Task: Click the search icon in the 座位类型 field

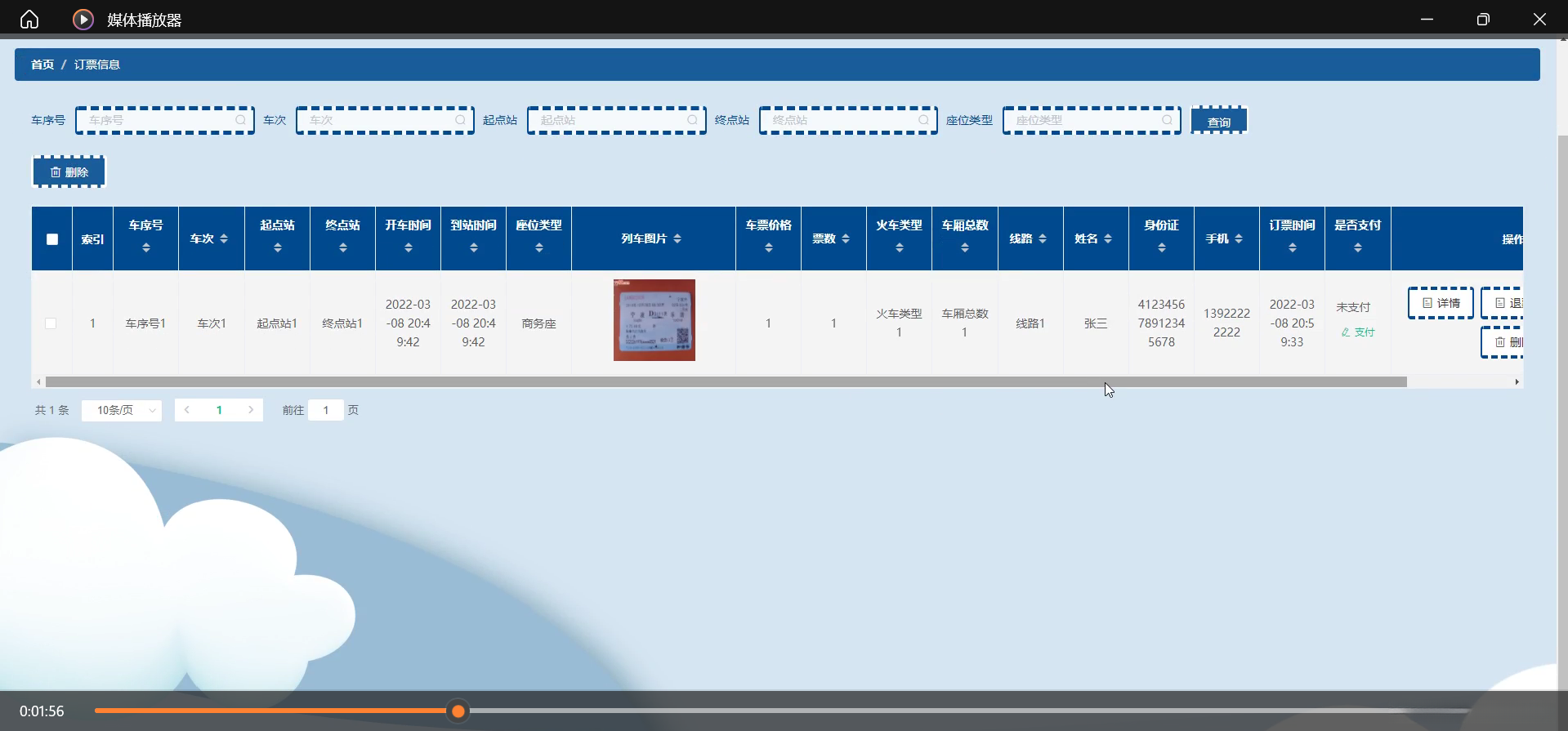Action: pos(1167,120)
